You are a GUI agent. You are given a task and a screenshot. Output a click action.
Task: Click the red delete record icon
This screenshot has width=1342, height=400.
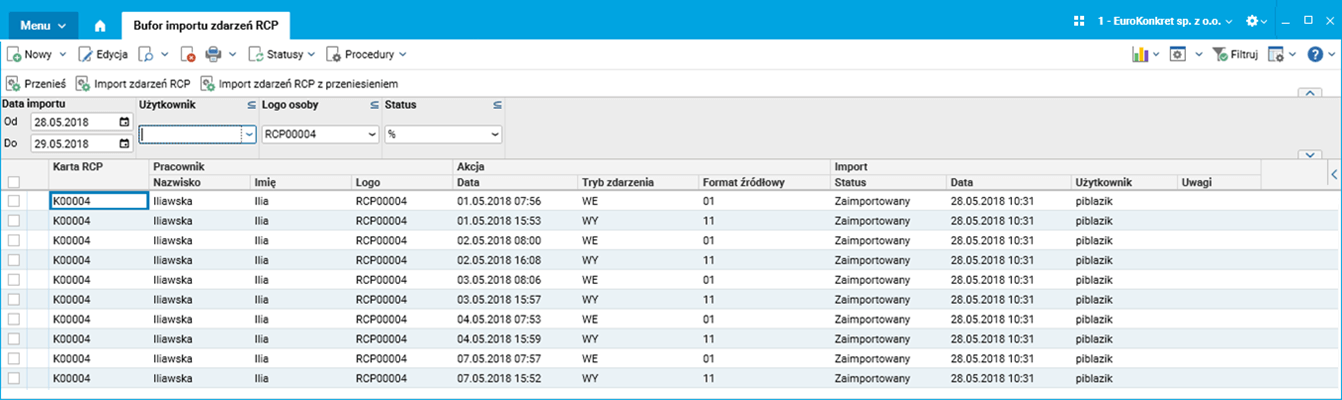pos(187,55)
